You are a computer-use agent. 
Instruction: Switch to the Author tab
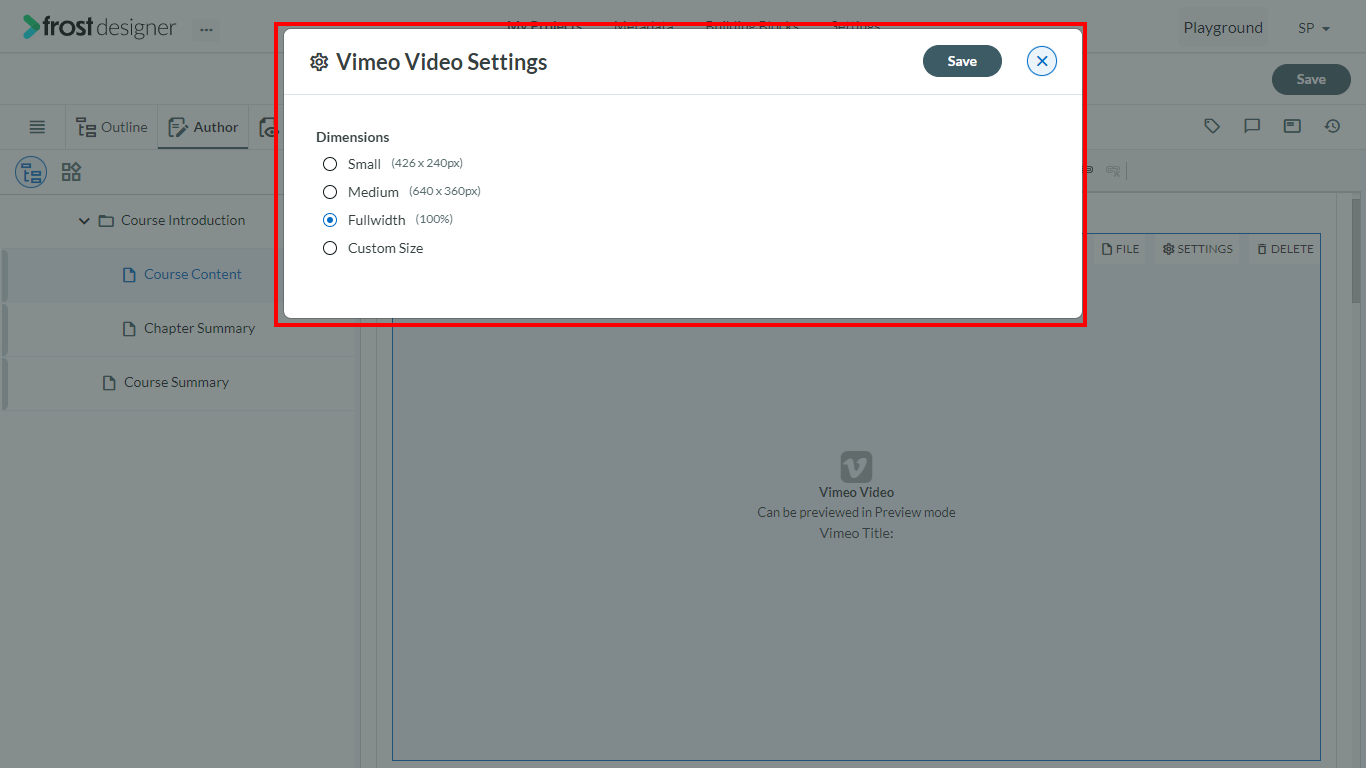pos(204,127)
